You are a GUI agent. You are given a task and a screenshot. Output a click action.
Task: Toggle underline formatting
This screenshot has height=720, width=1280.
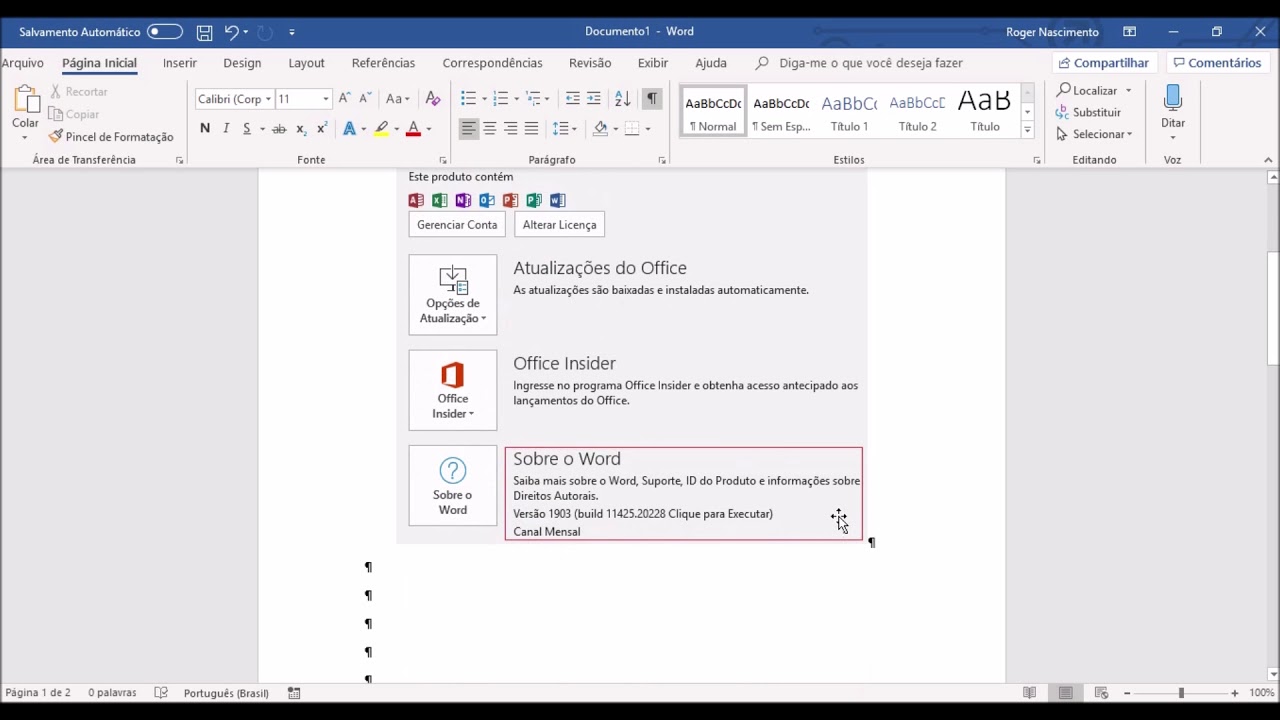click(247, 128)
